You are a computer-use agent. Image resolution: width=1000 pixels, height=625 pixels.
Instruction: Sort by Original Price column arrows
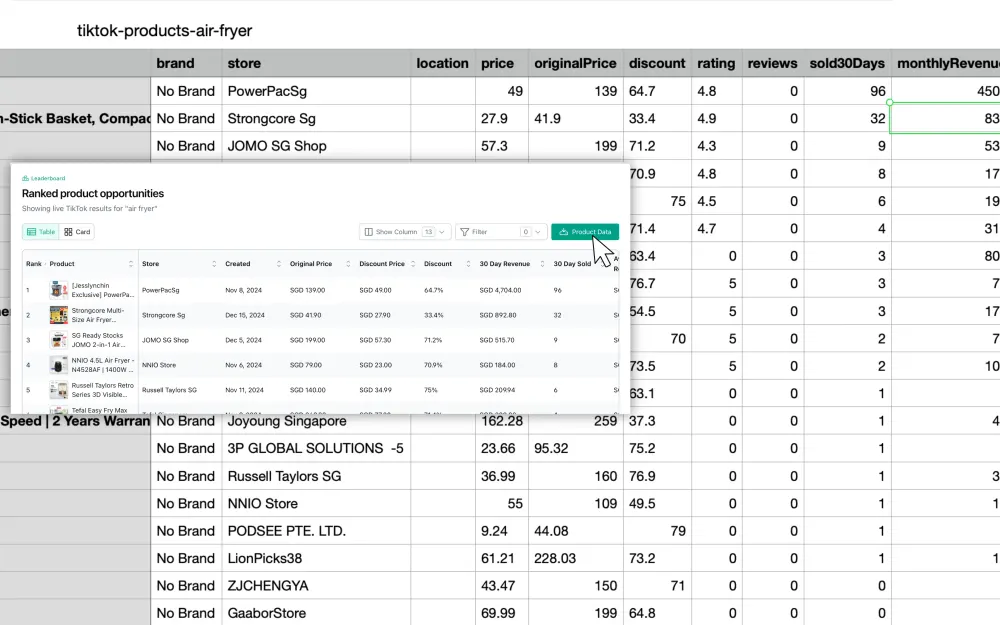348,263
